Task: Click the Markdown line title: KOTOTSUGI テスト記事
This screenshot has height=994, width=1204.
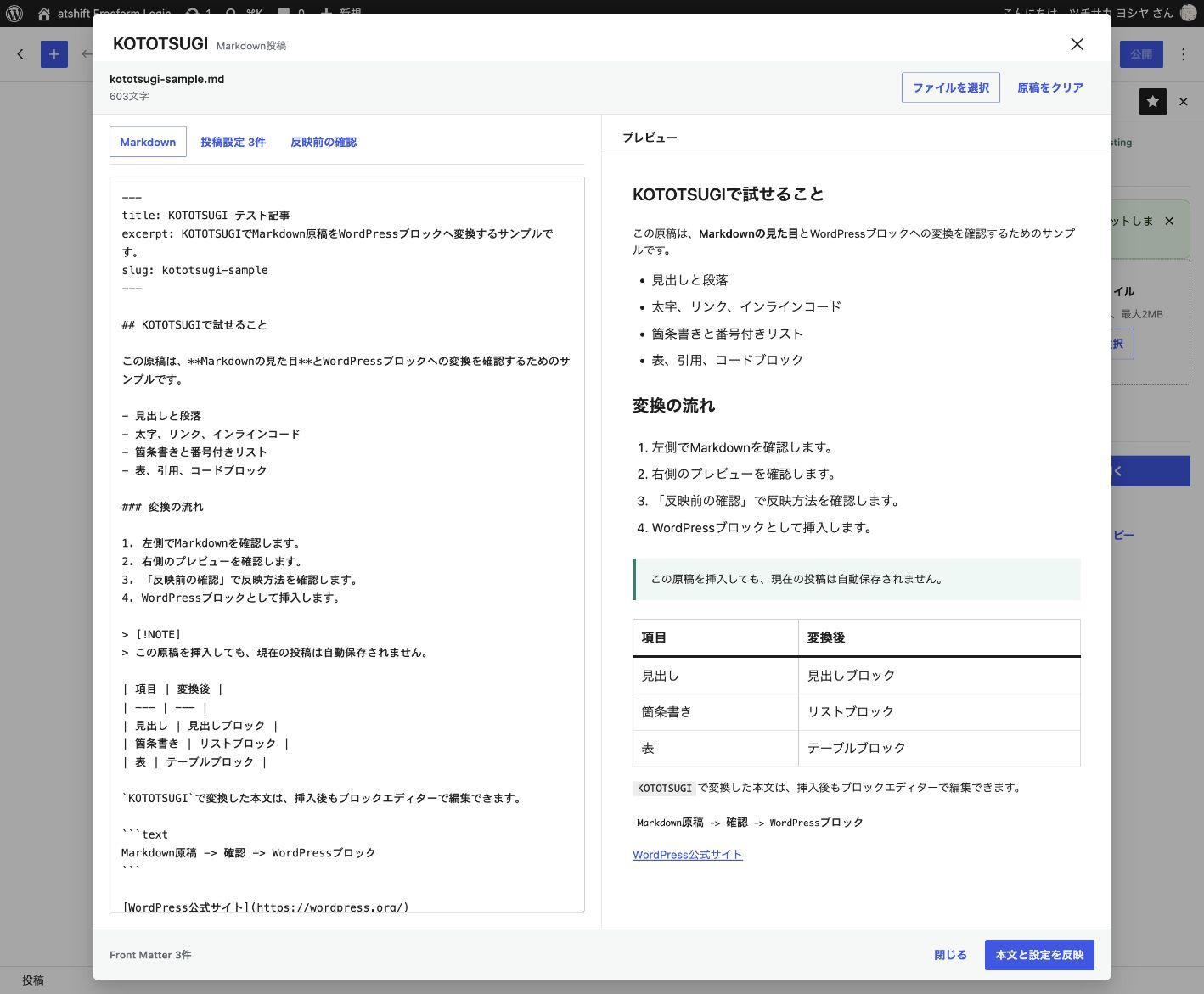Action: (x=205, y=216)
